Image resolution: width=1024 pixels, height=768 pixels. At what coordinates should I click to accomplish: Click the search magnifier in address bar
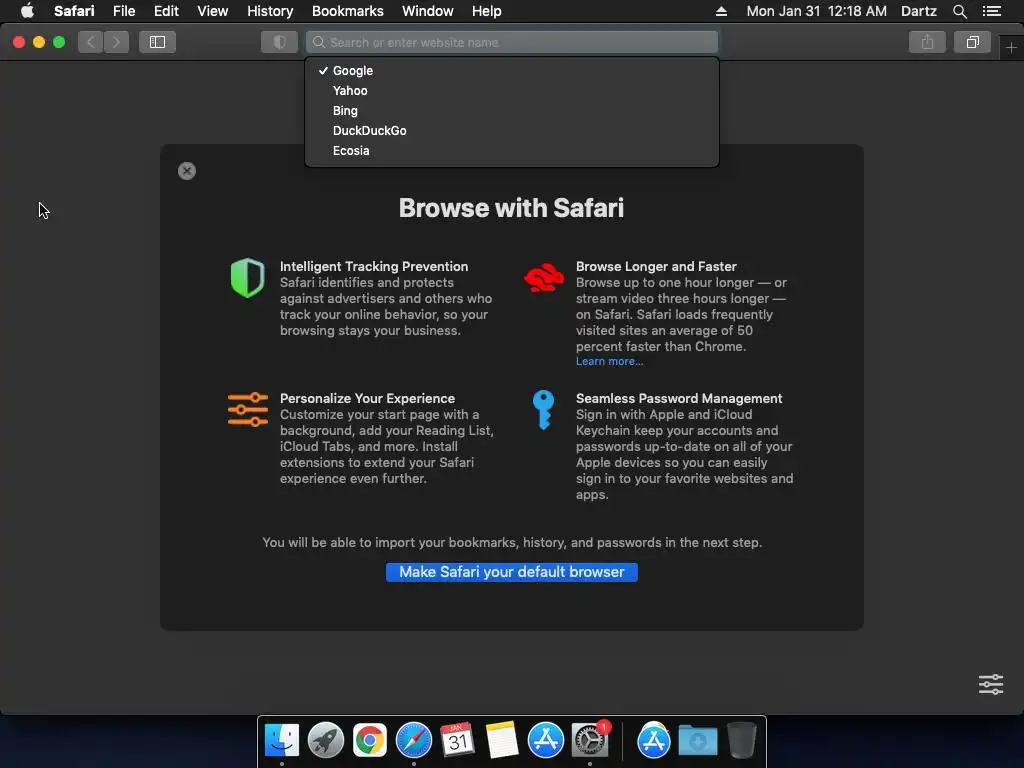coord(319,42)
